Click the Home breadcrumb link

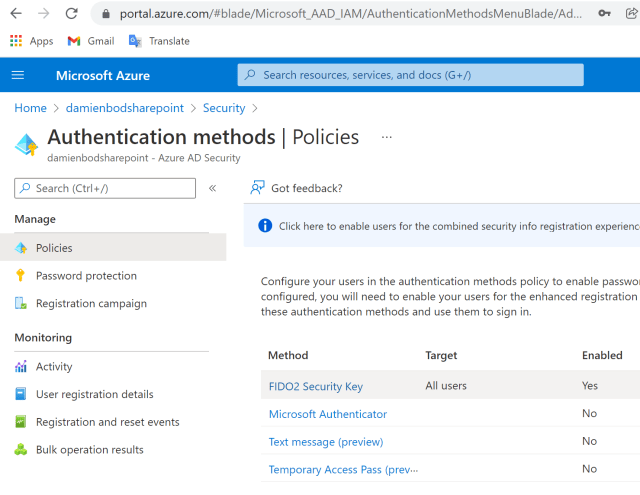coord(30,108)
